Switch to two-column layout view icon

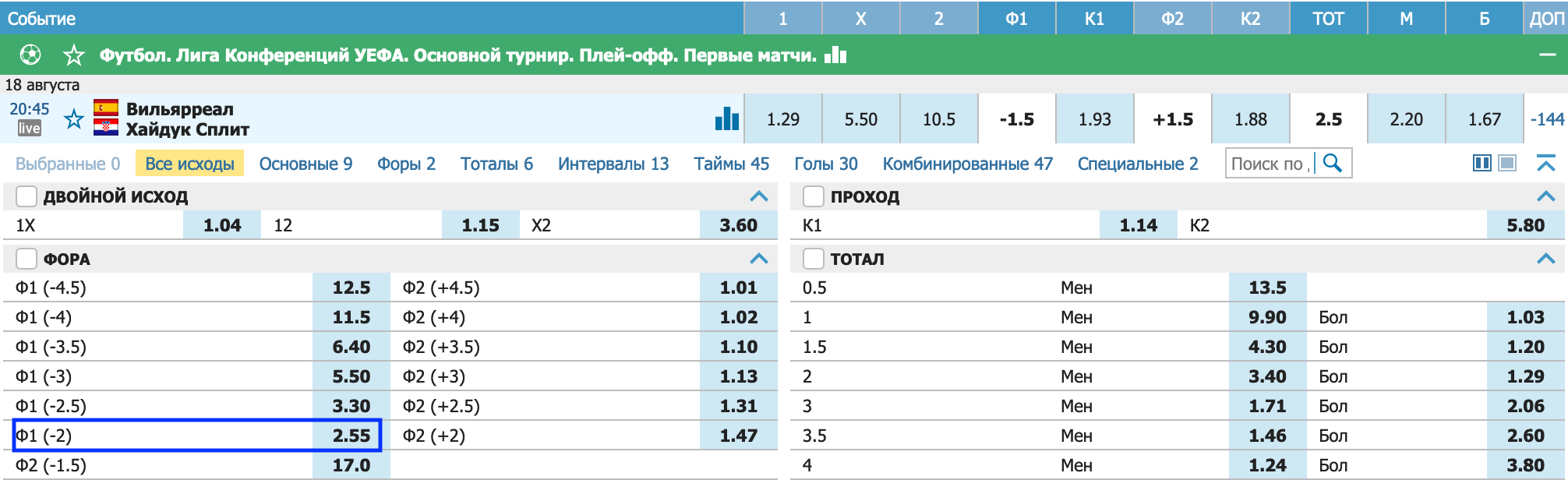1482,163
